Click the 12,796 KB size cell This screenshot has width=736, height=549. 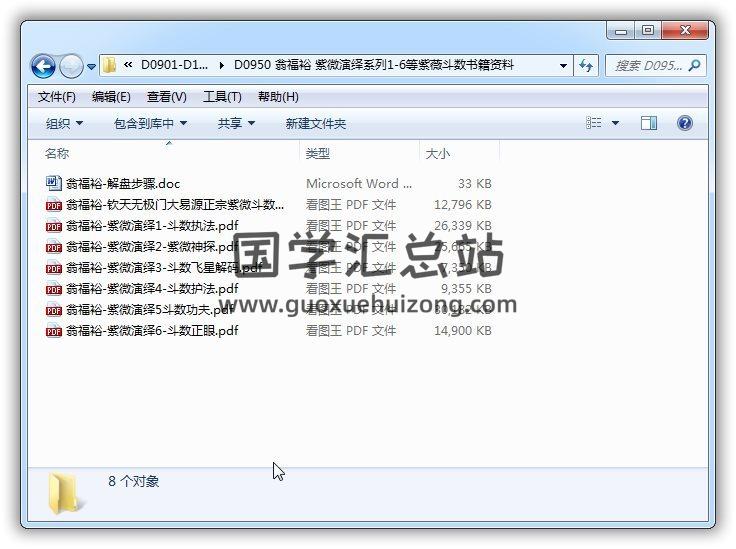coord(462,205)
